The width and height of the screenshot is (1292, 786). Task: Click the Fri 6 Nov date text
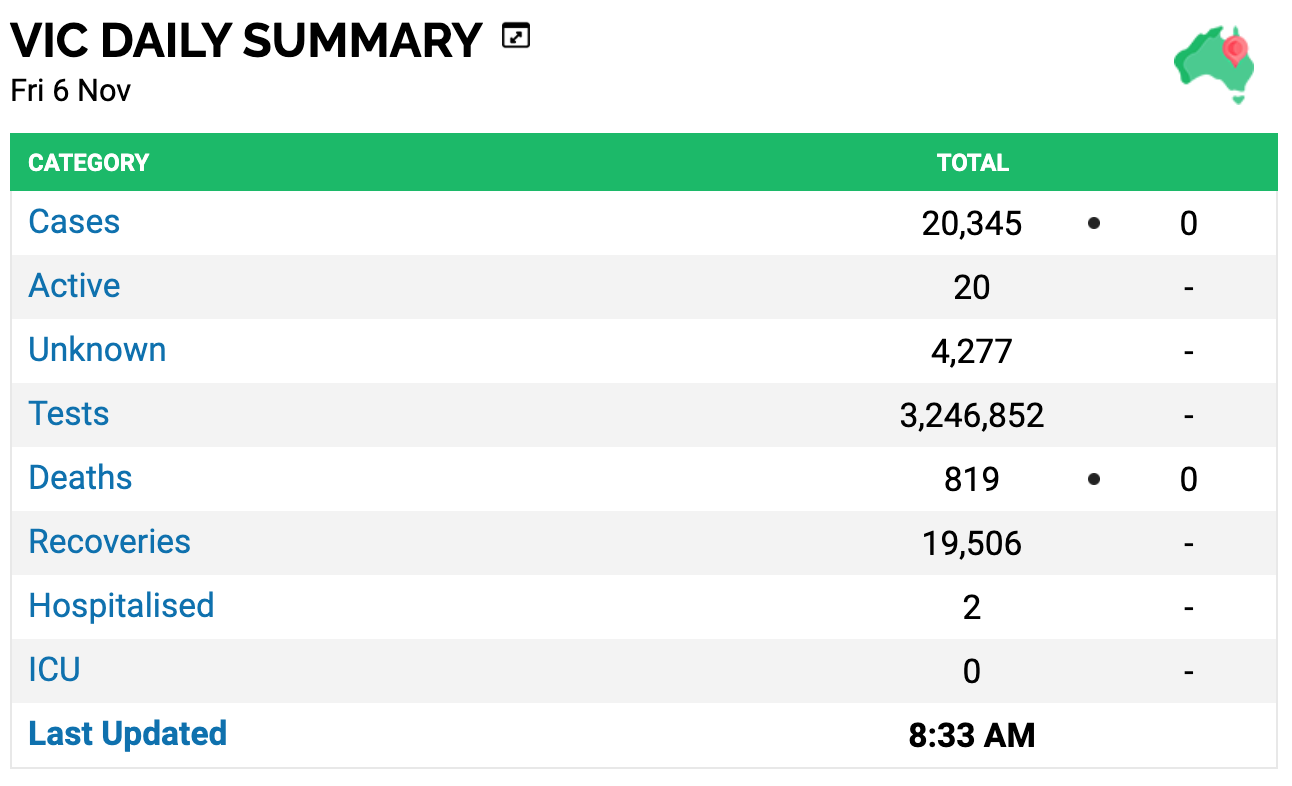click(x=71, y=91)
